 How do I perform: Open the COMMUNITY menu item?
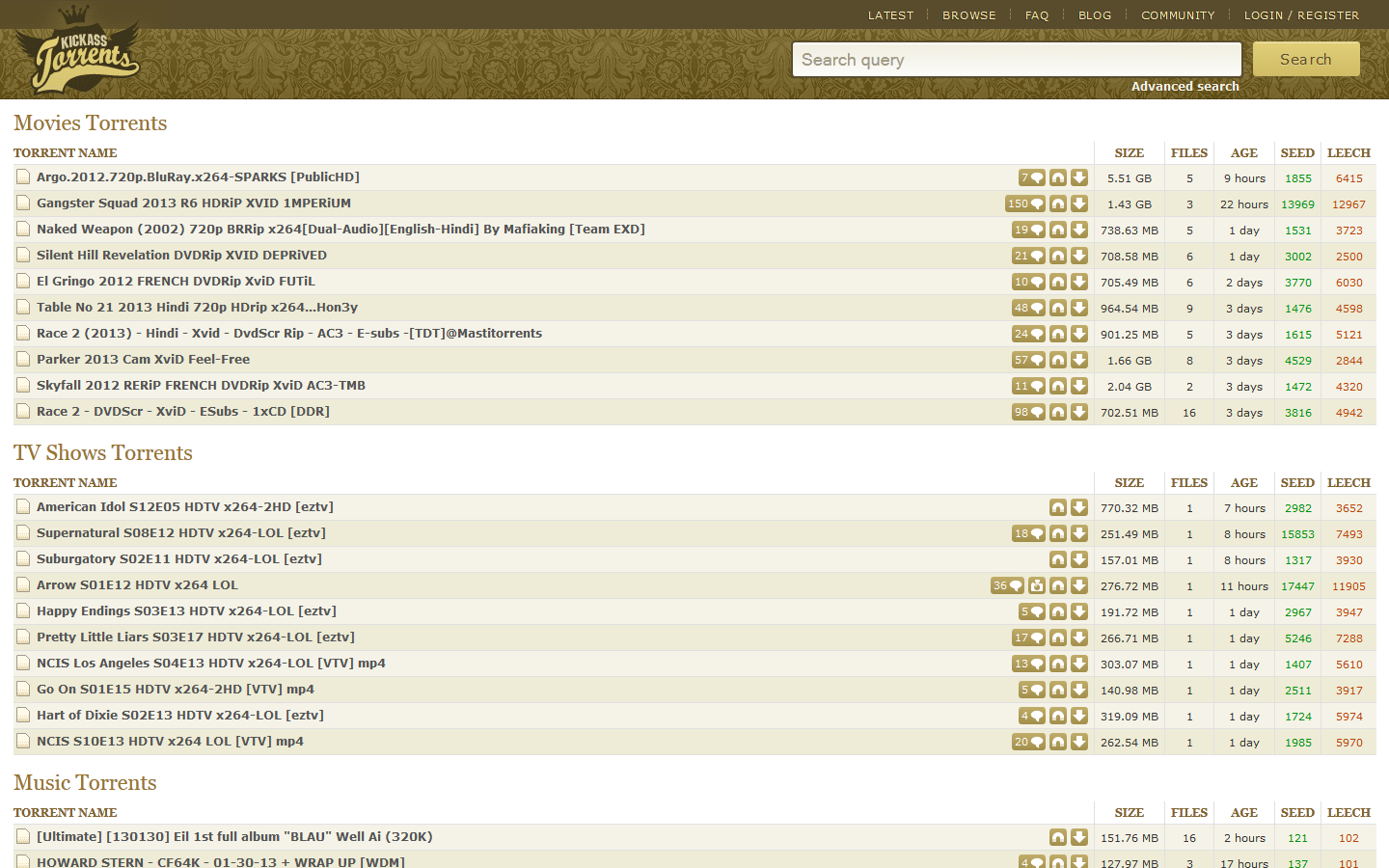click(1178, 15)
